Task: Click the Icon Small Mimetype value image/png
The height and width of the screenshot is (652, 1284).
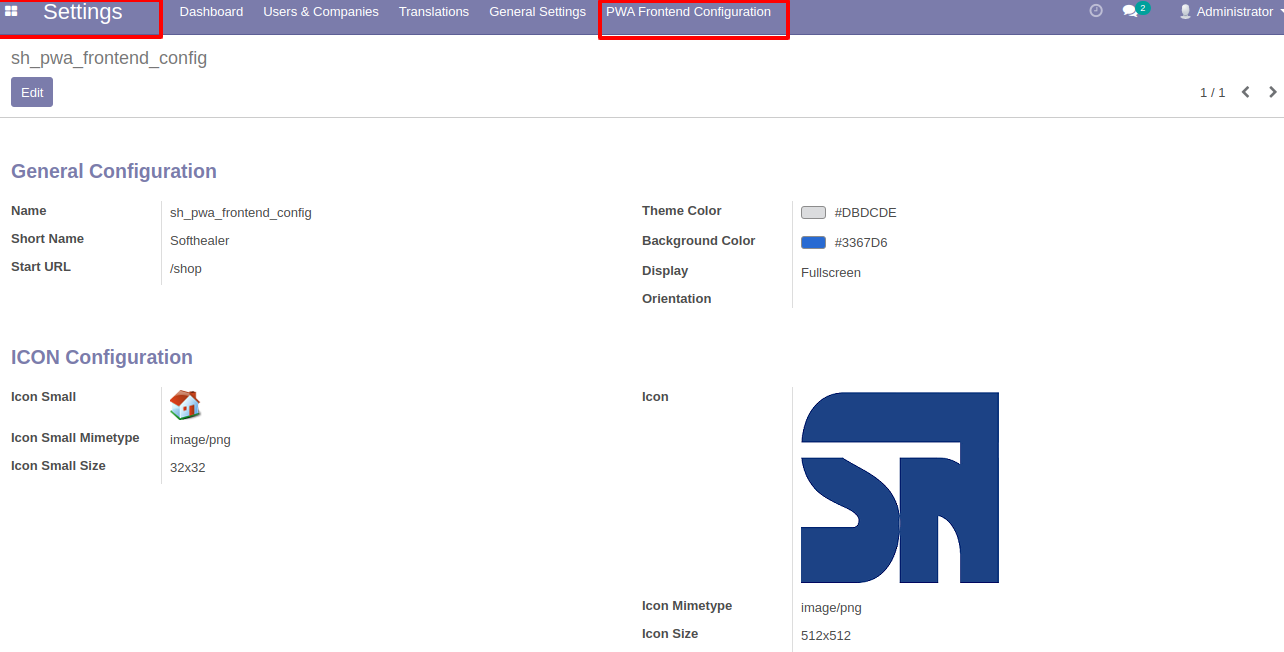Action: pyautogui.click(x=200, y=440)
